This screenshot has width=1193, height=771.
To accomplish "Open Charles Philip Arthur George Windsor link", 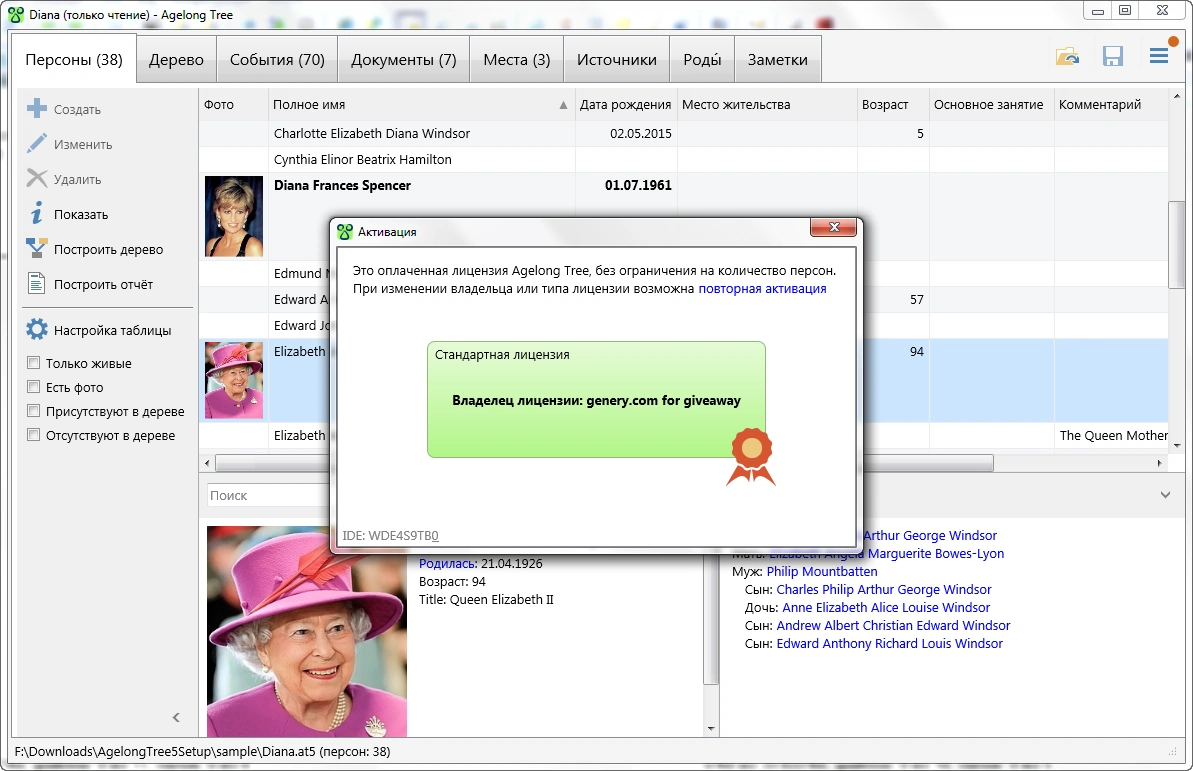I will pyautogui.click(x=884, y=590).
